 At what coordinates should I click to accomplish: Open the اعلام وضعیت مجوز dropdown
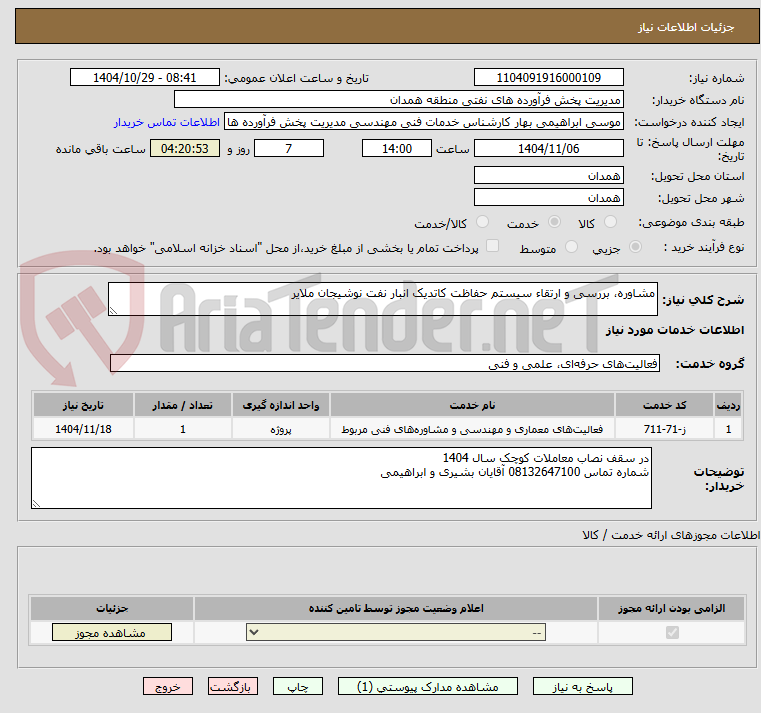pos(396,632)
